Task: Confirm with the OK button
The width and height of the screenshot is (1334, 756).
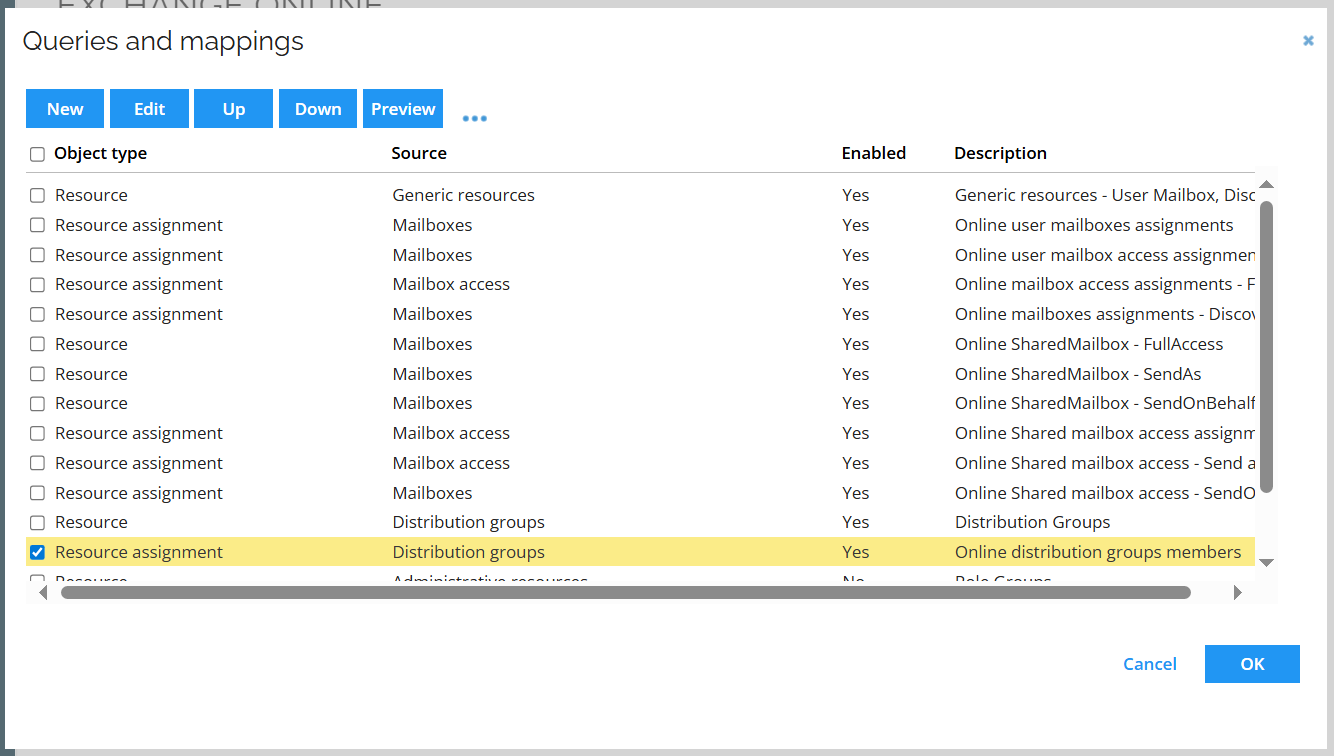Action: [1252, 664]
